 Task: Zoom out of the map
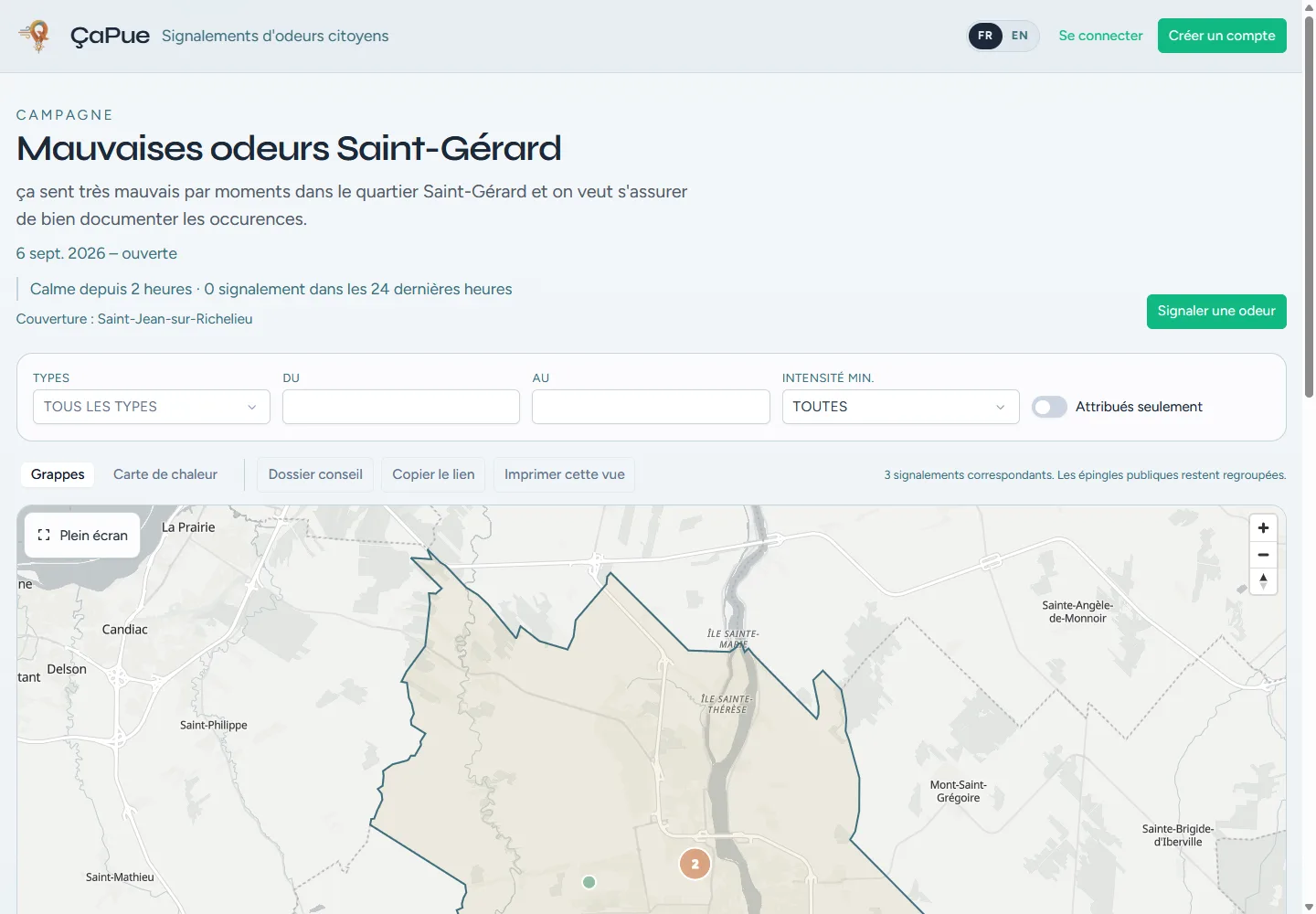1263,555
